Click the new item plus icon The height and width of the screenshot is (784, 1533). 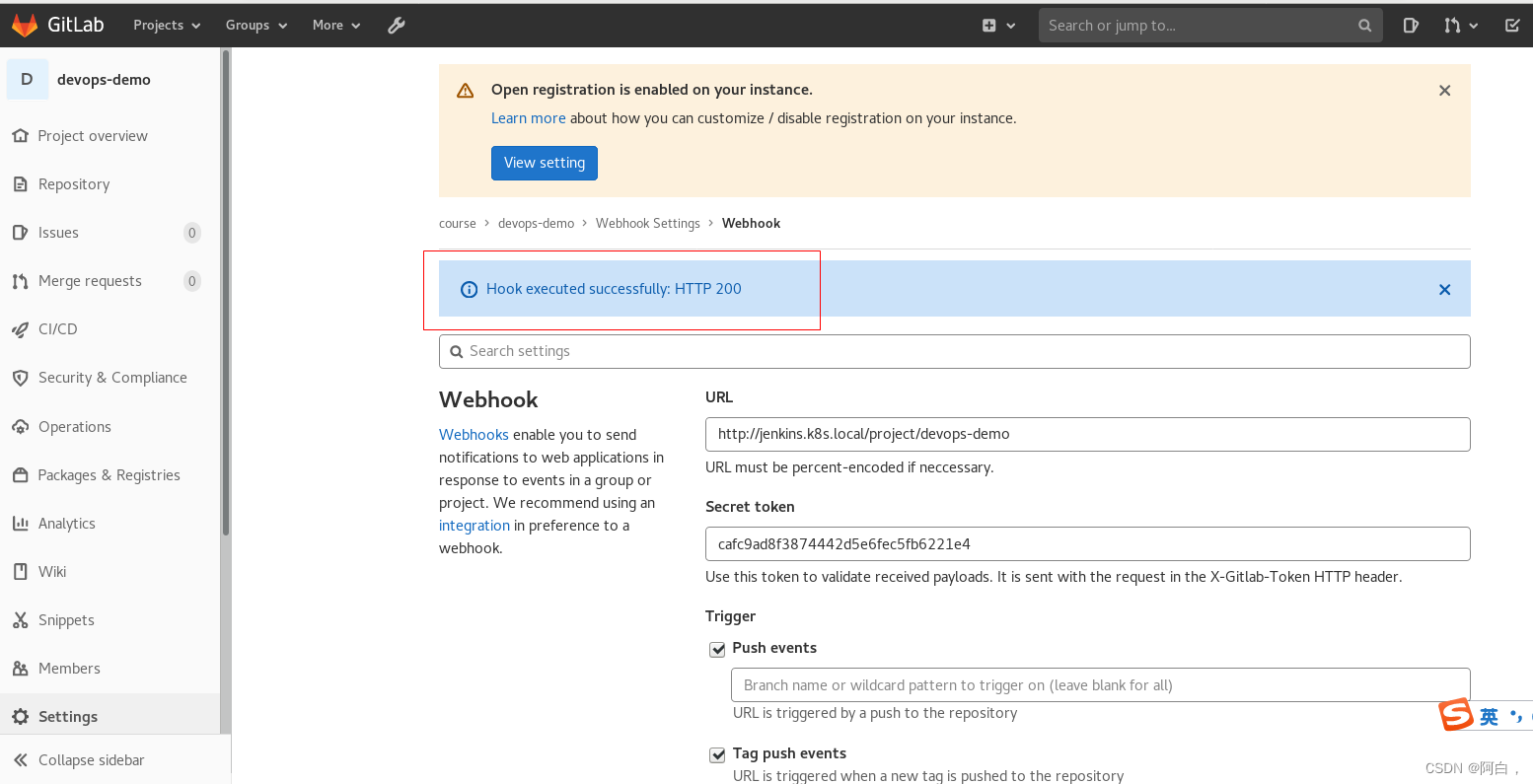[x=989, y=26]
